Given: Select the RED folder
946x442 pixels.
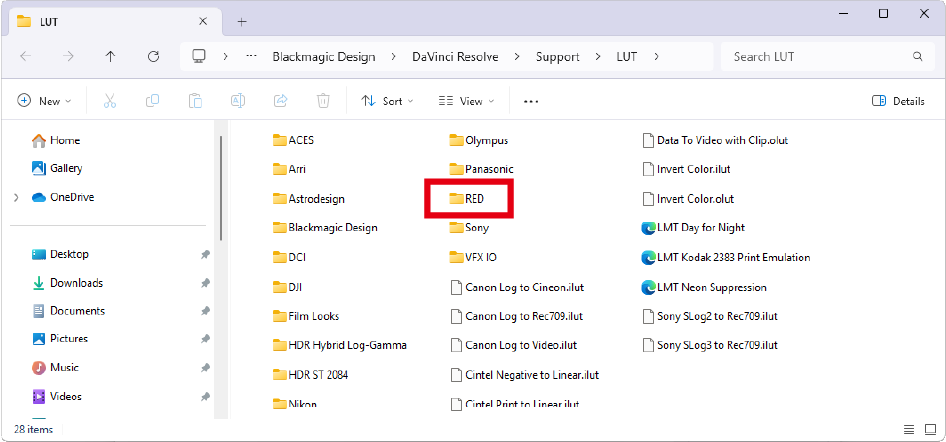Looking at the screenshot, I should (x=474, y=199).
